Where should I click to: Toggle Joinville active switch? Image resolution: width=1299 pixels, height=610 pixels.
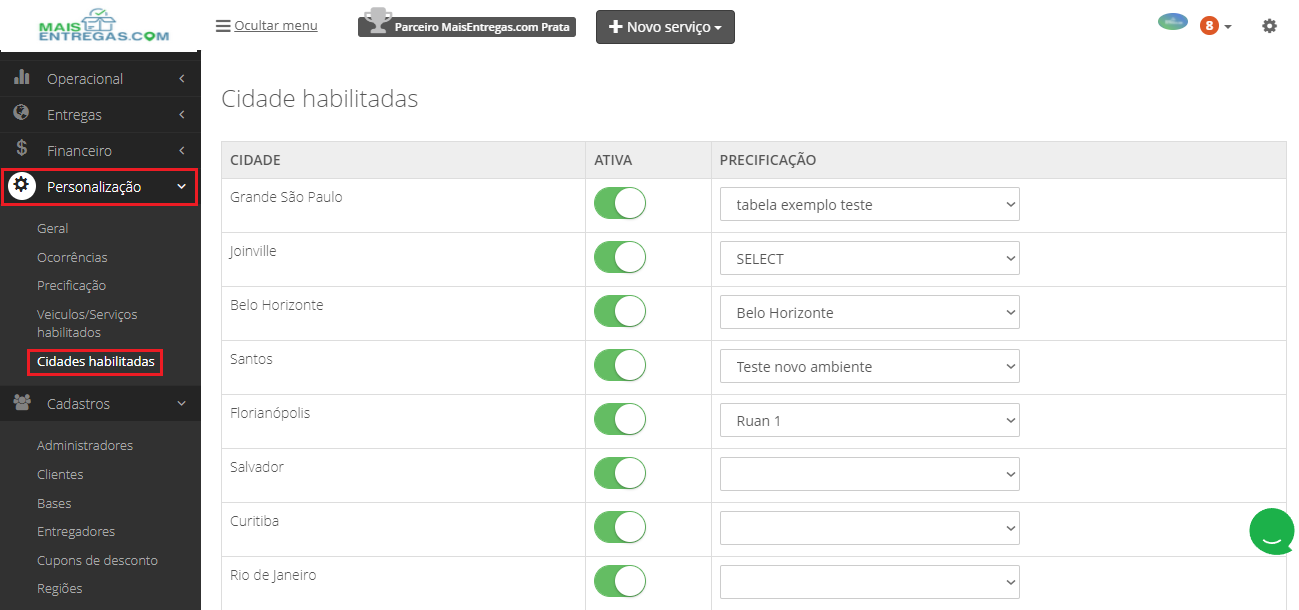(620, 258)
